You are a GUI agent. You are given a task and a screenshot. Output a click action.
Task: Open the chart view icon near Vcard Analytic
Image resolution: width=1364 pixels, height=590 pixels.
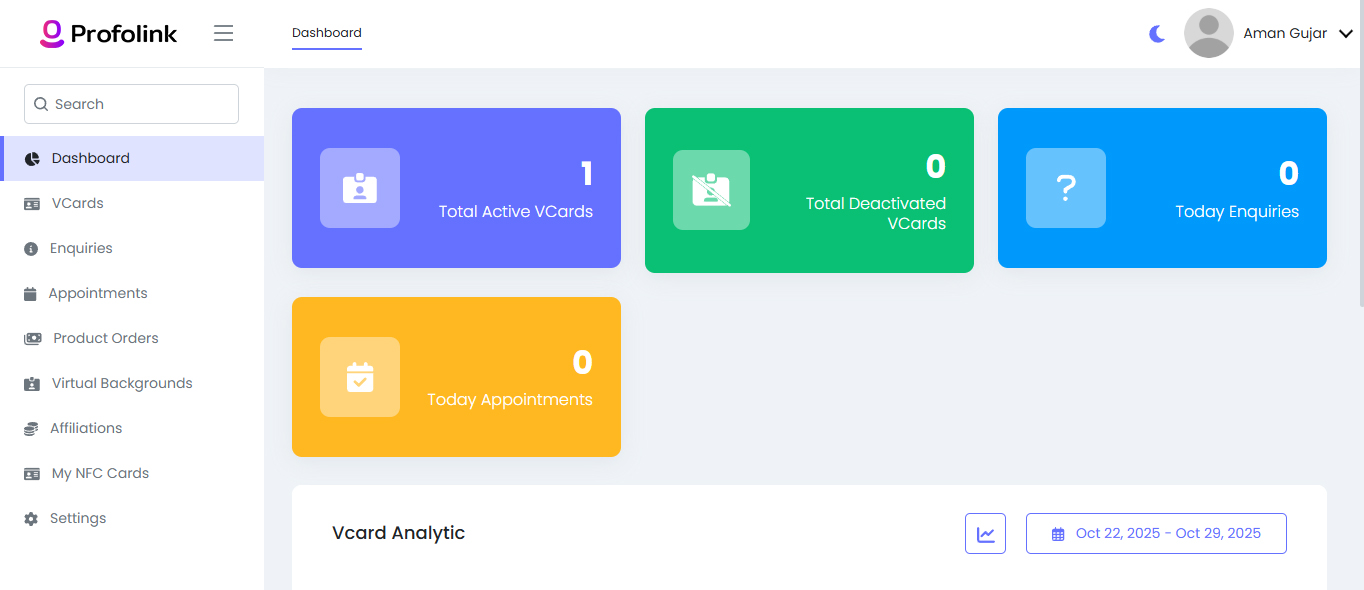click(985, 533)
